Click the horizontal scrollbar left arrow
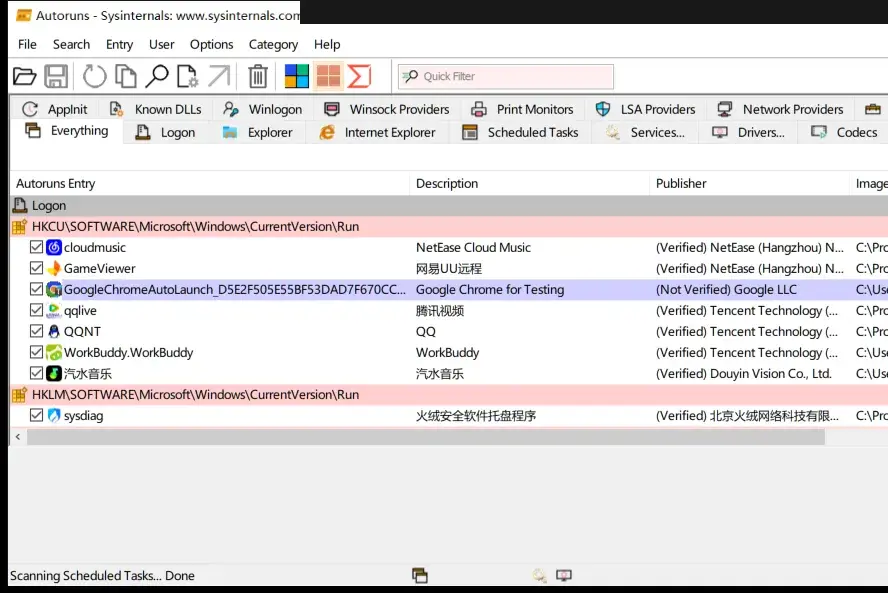Viewport: 888px width, 593px height. pos(18,437)
